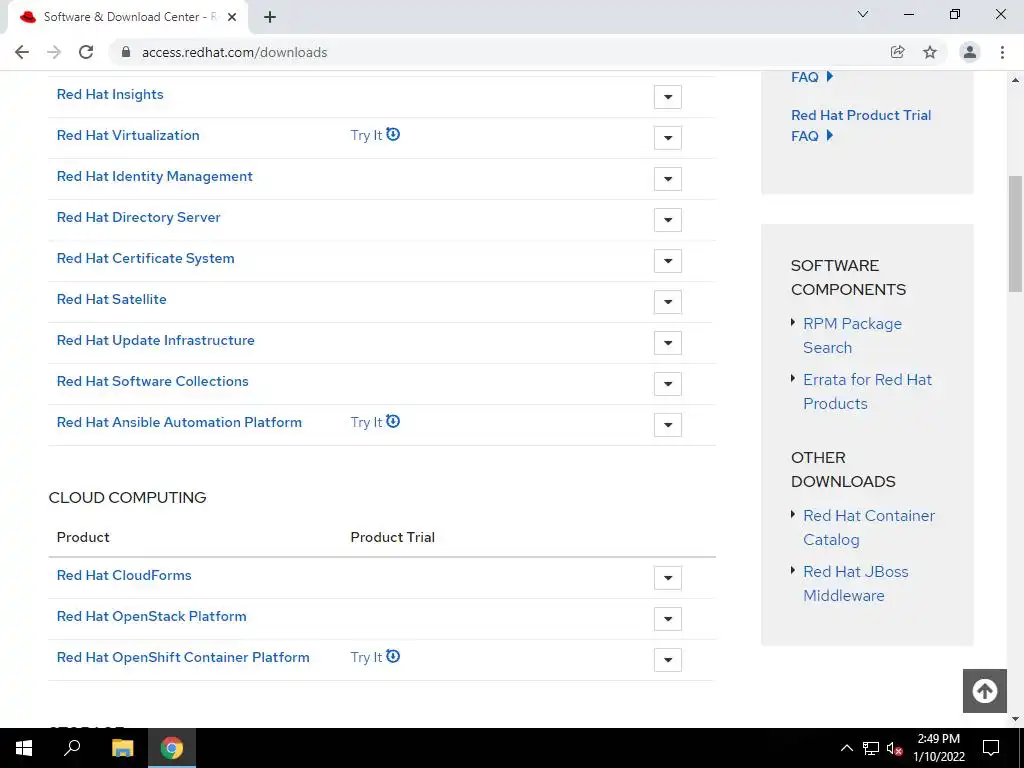
Task: Open Red Hat JBoss Middleware link
Action: pyautogui.click(x=856, y=584)
